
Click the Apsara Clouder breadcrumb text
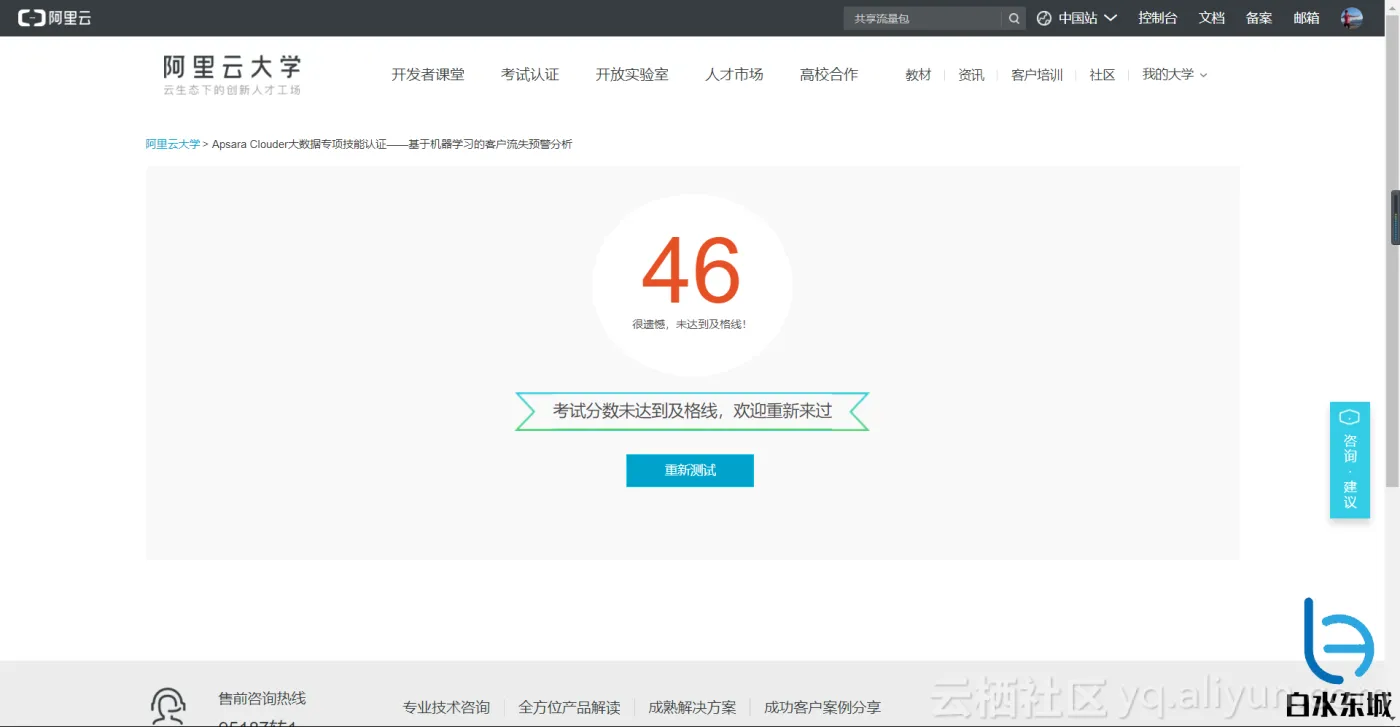pos(392,144)
